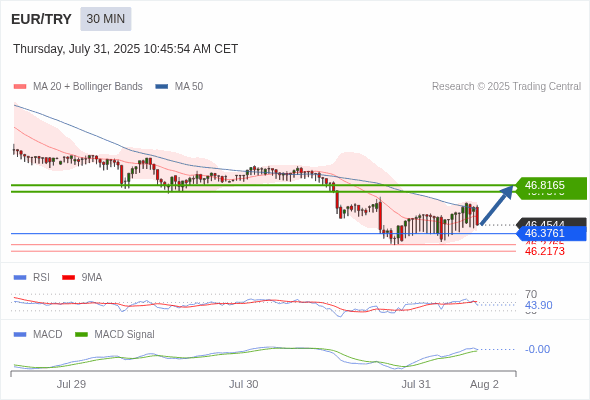Click the date 'Thursday, July 31, 2025 10:45:54 AM CET'

tap(125, 49)
